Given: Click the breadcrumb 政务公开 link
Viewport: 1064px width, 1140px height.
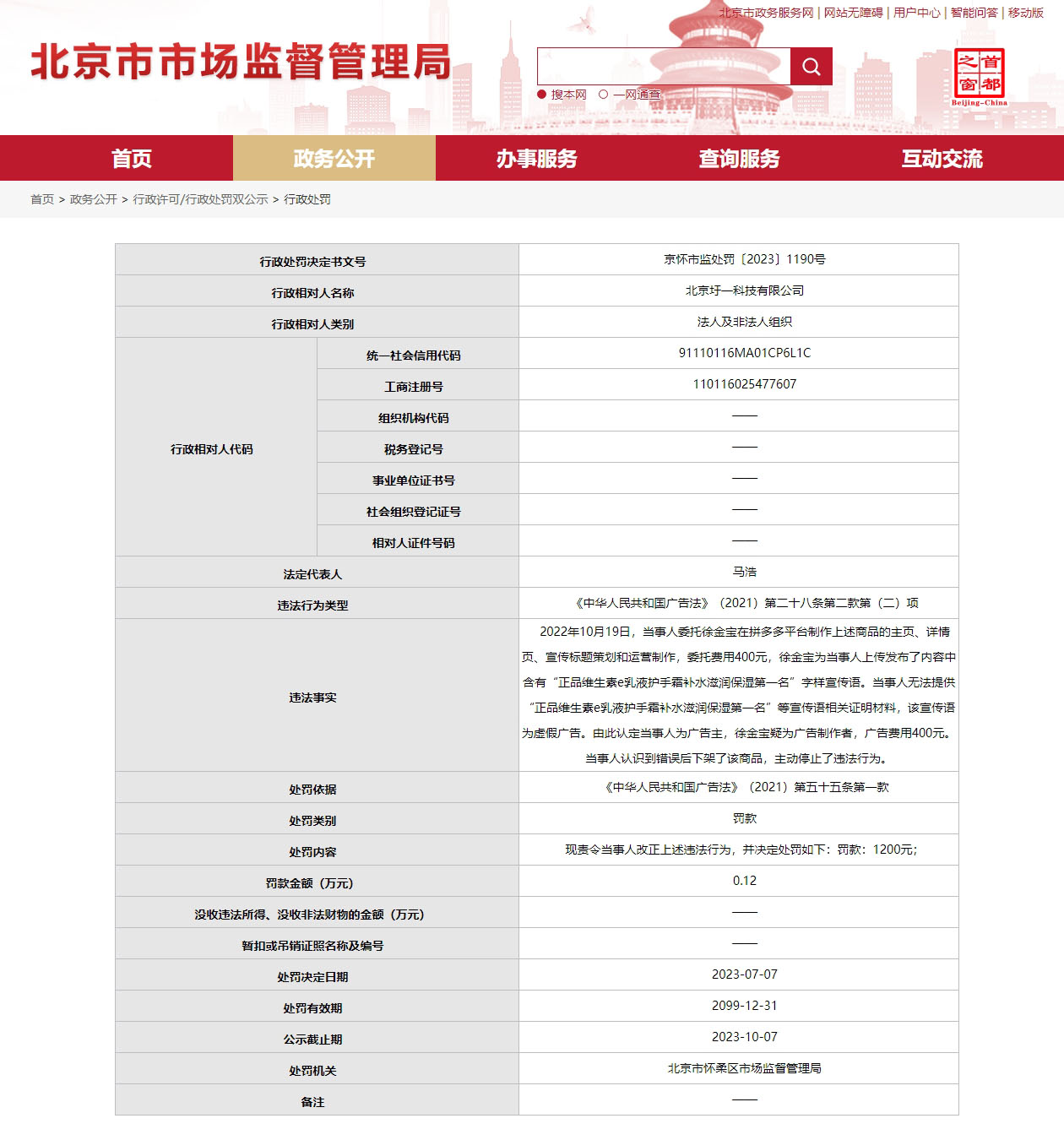Looking at the screenshot, I should 94,199.
